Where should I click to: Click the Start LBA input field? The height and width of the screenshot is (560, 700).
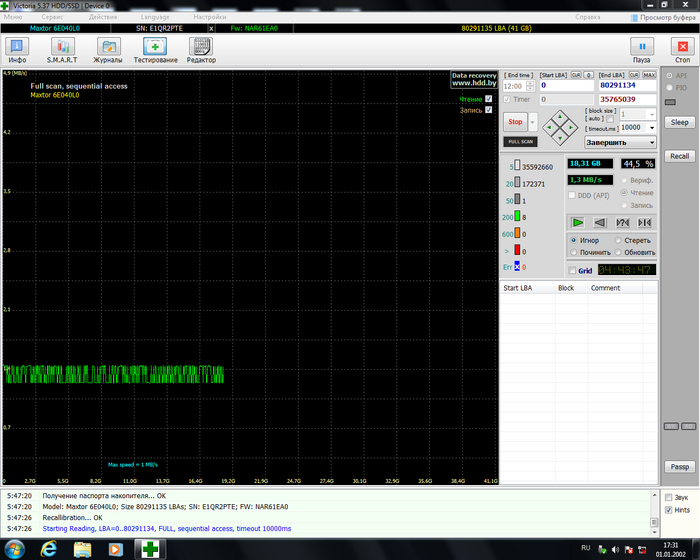(x=566, y=85)
